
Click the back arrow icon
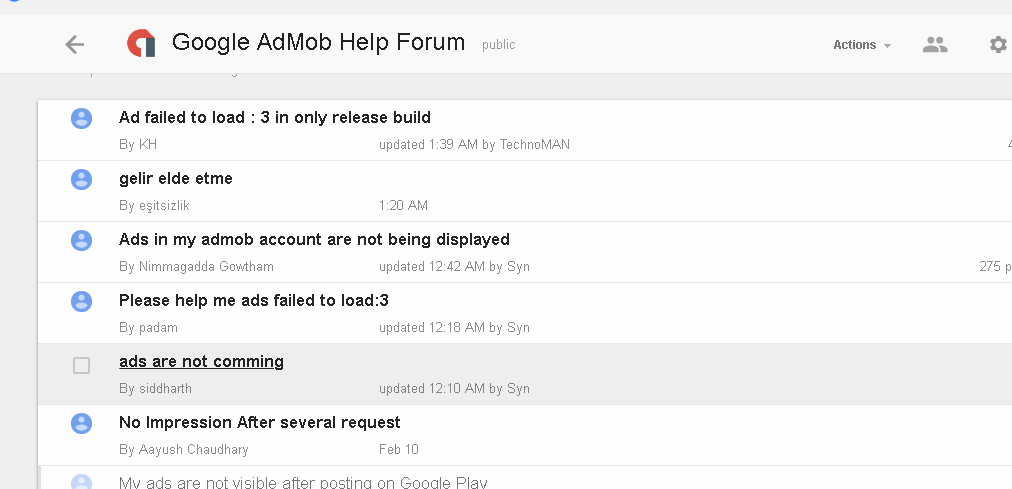click(x=74, y=44)
